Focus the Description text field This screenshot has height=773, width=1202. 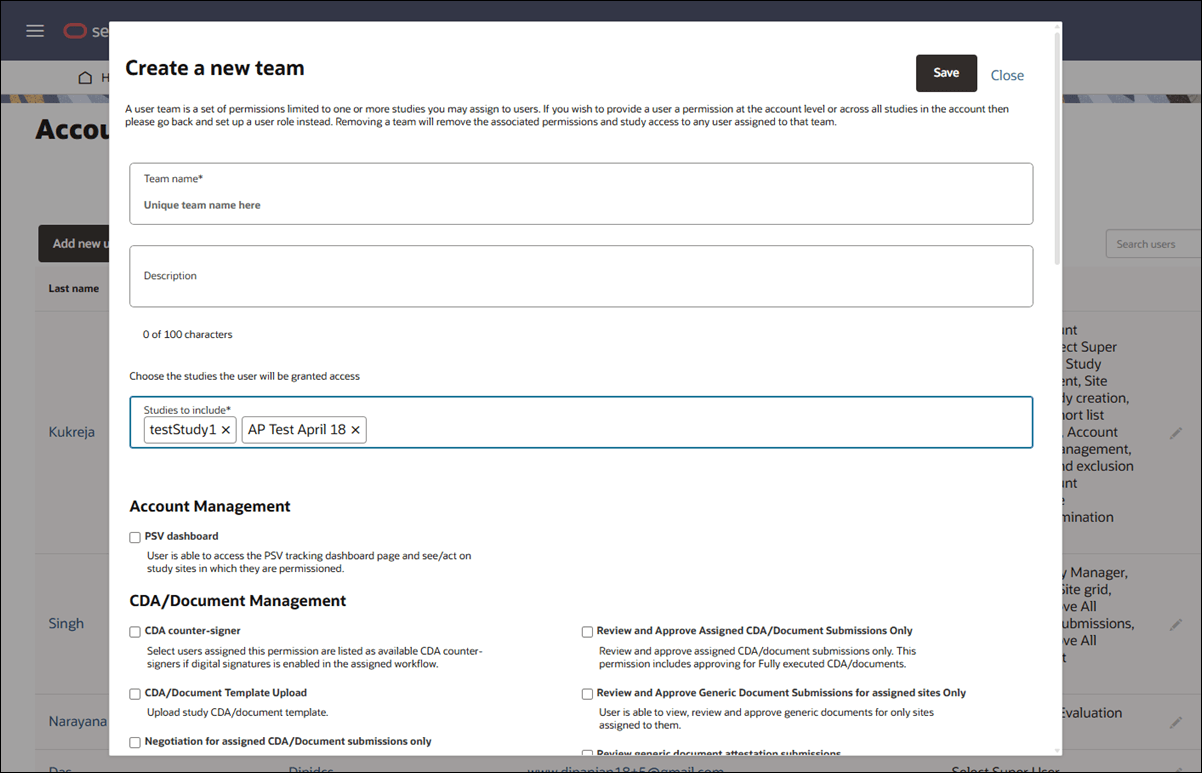coord(581,276)
